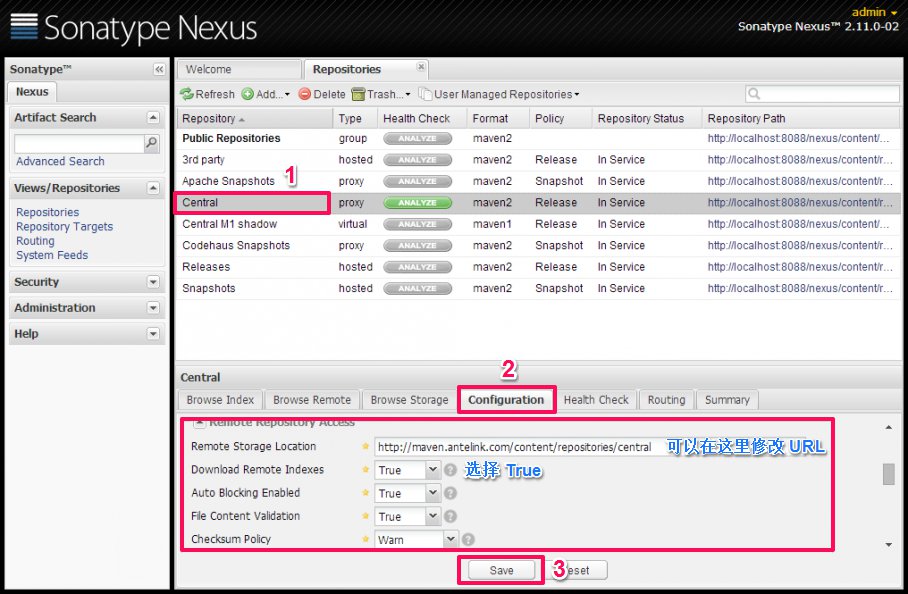Image resolution: width=908 pixels, height=594 pixels.
Task: Select the Nexus sidebar tab
Action: [x=32, y=92]
